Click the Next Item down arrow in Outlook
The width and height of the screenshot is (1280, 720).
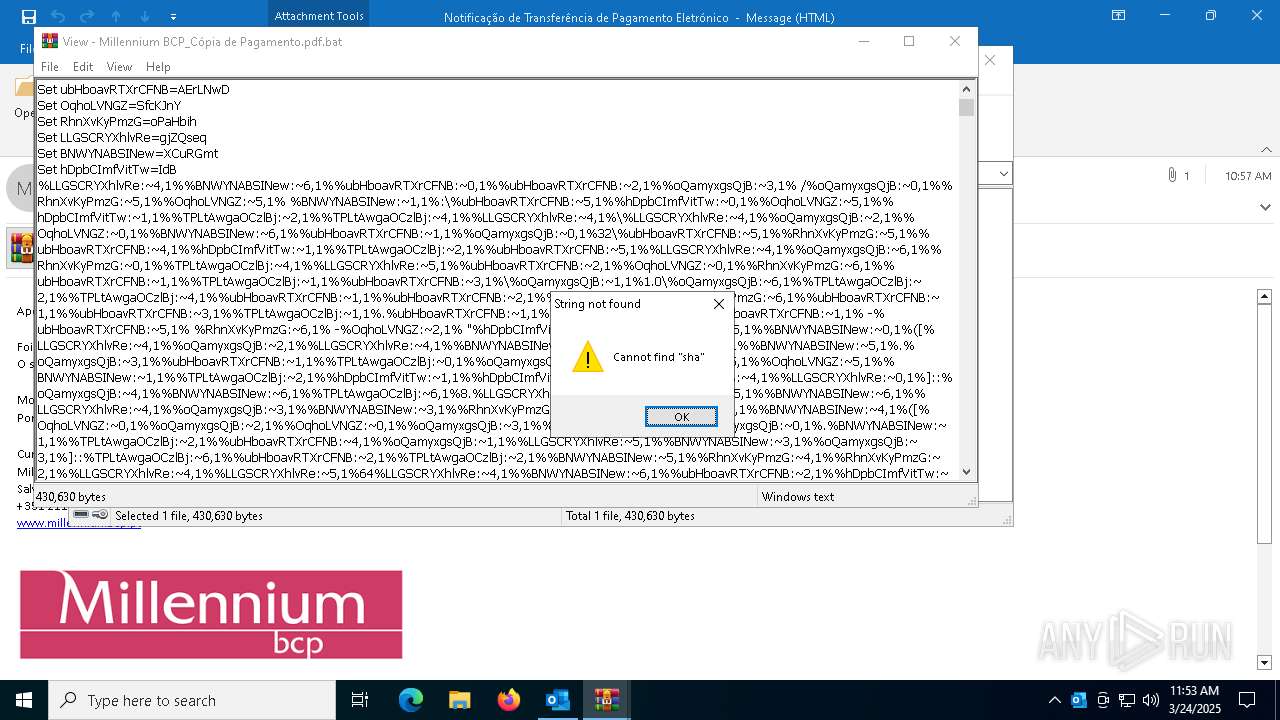[145, 16]
